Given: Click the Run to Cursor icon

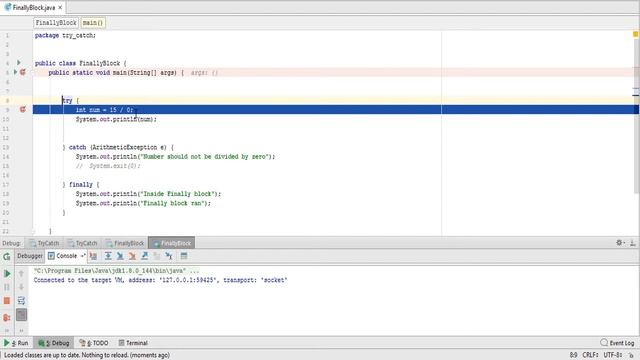Looking at the screenshot, I should click(169, 256).
